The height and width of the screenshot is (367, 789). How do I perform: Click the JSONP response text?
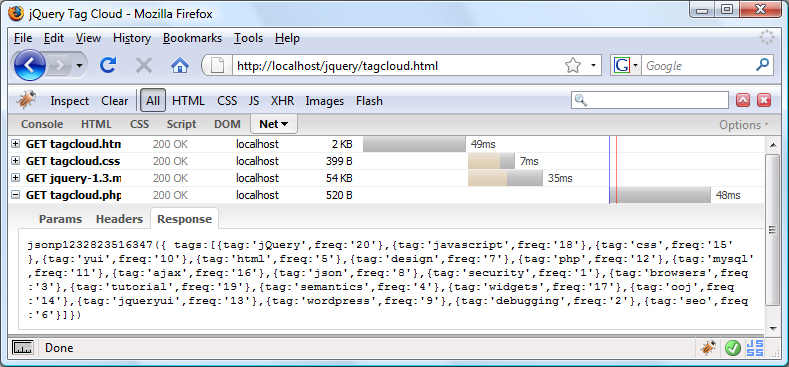[x=391, y=280]
